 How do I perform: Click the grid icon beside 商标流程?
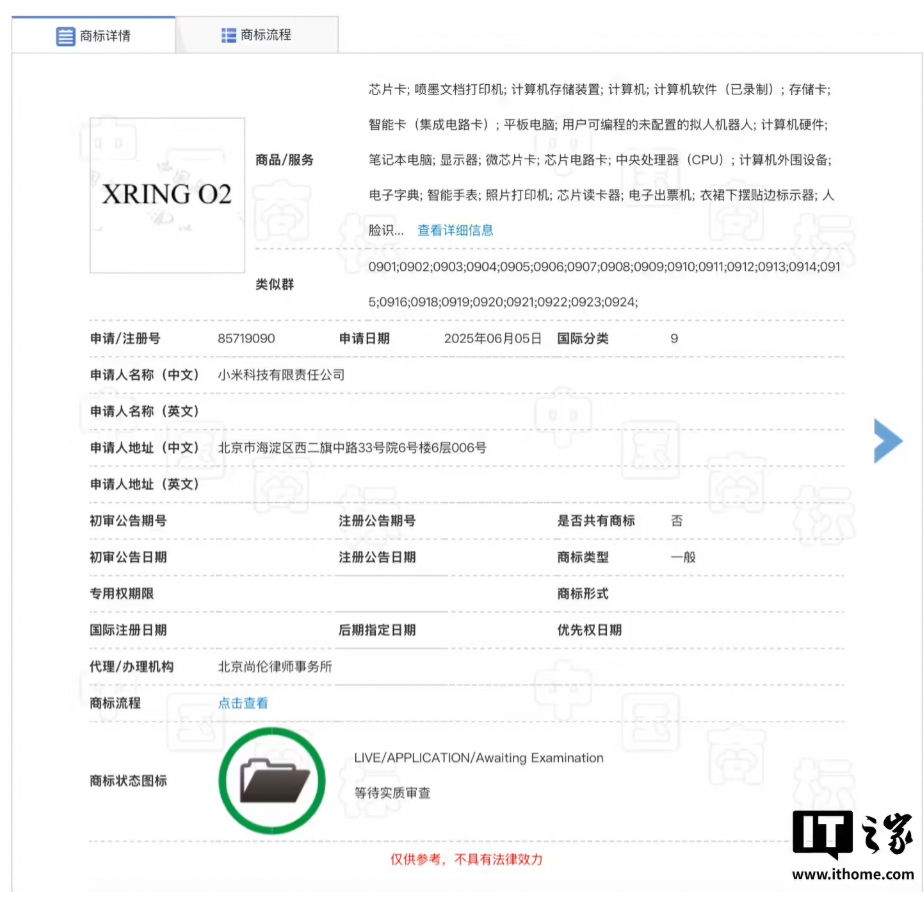click(228, 35)
